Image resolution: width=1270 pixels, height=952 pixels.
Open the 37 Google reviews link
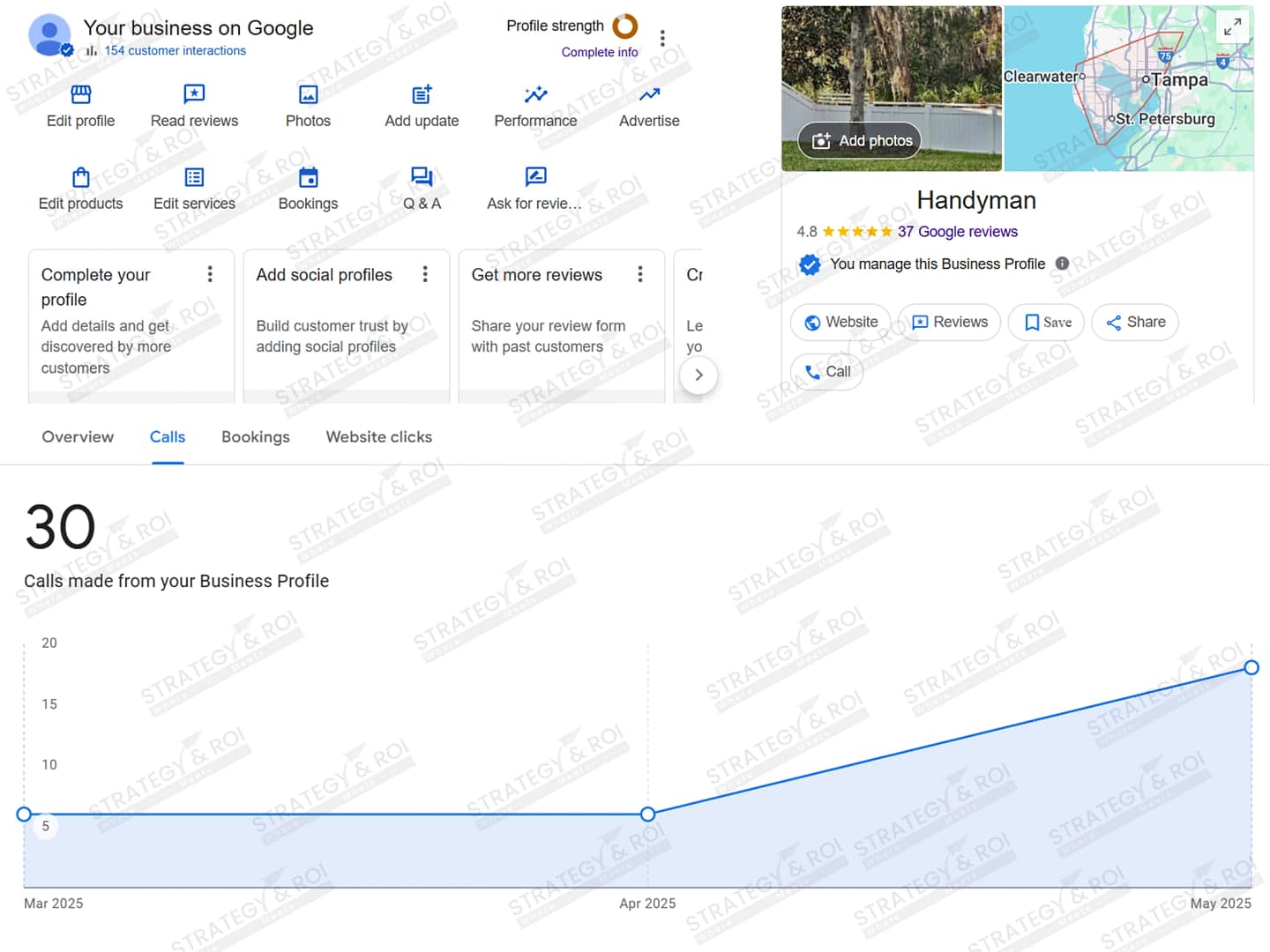(x=957, y=232)
